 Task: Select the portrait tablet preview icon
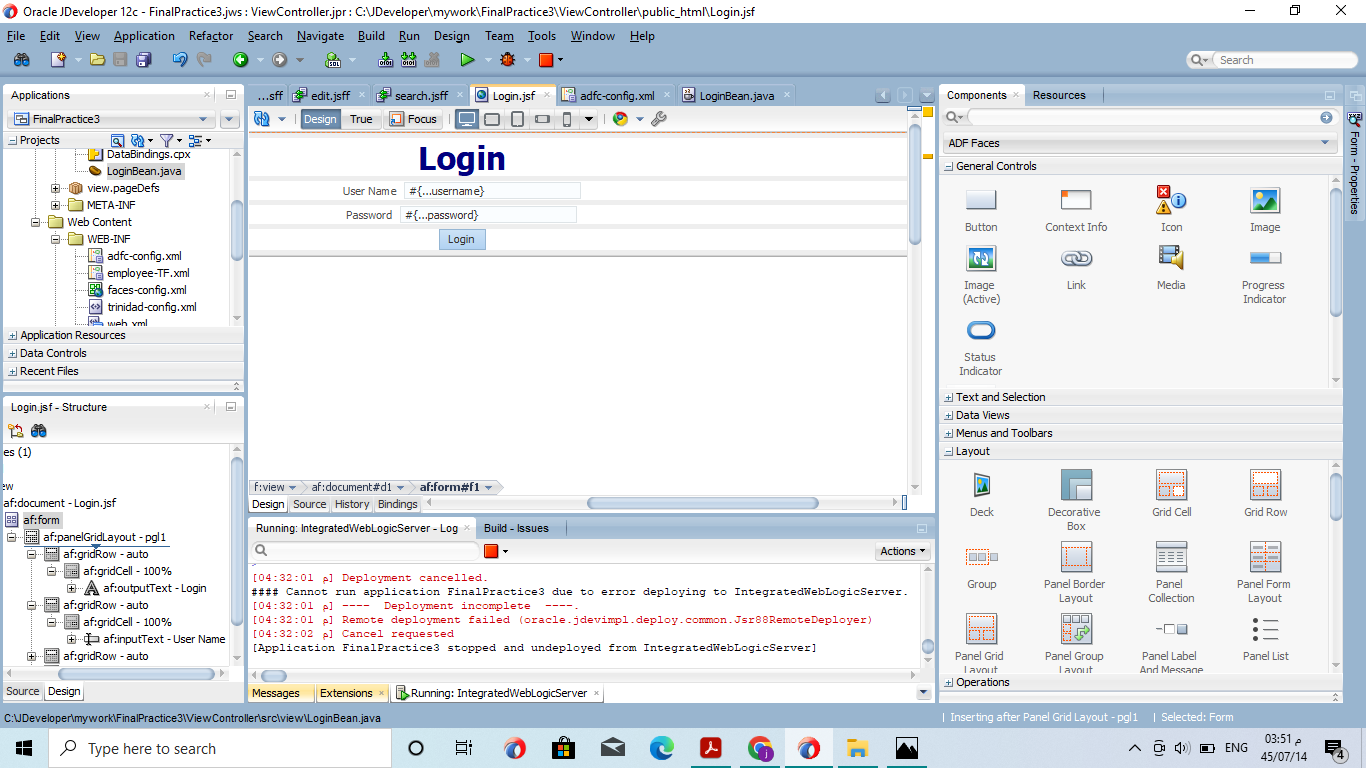pyautogui.click(x=517, y=119)
